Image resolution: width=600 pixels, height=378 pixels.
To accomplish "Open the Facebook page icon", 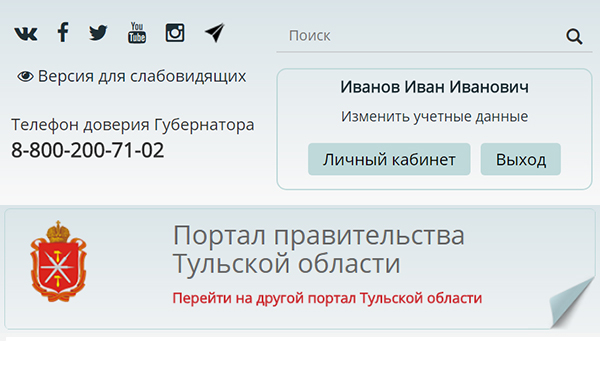I will [63, 32].
